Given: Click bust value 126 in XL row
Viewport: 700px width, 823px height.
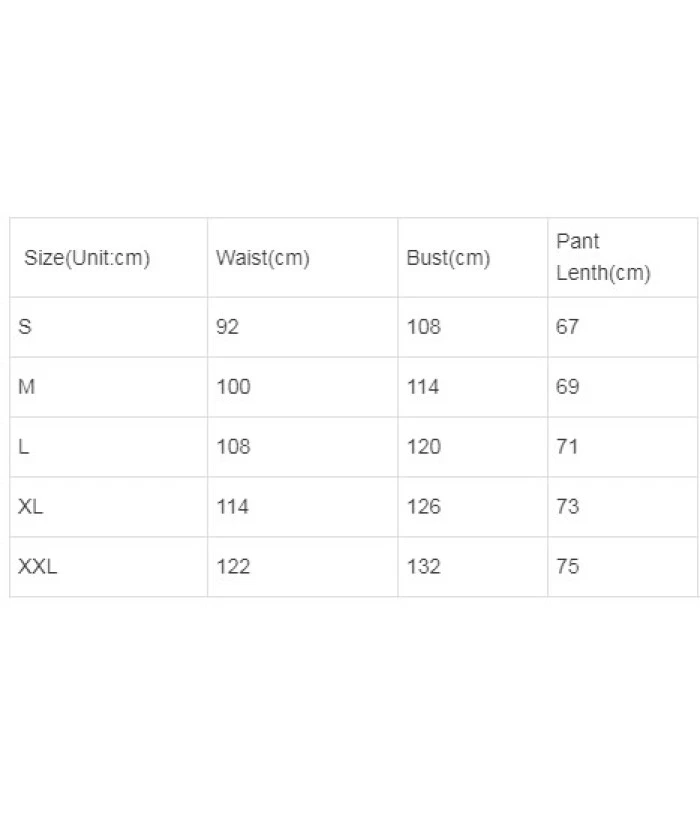Looking at the screenshot, I should point(423,507).
